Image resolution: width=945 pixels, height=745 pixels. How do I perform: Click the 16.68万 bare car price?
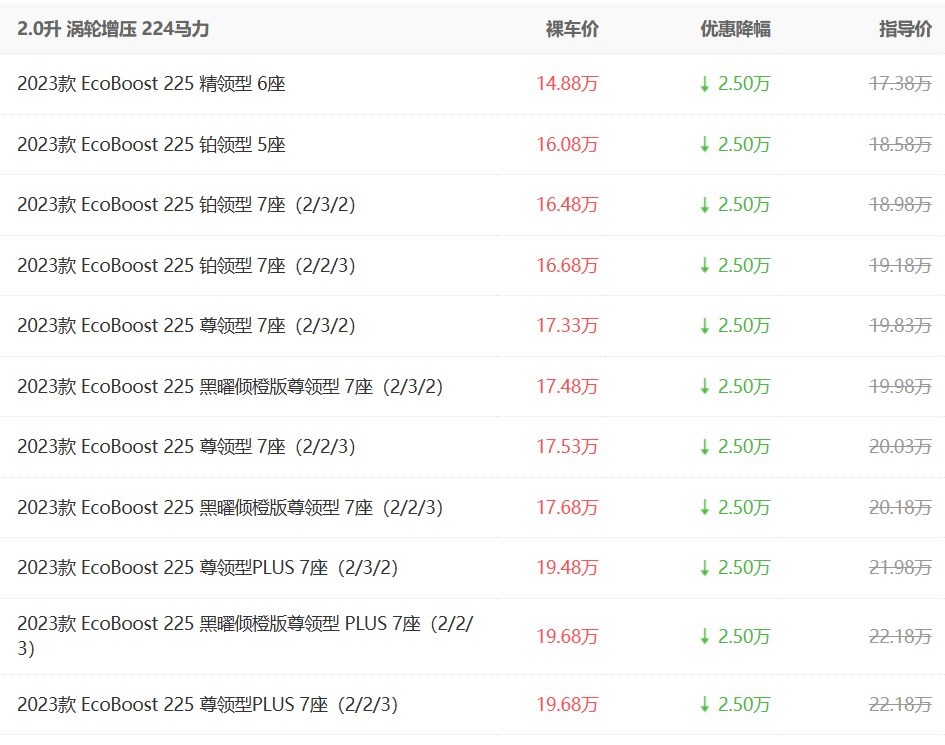click(x=567, y=265)
